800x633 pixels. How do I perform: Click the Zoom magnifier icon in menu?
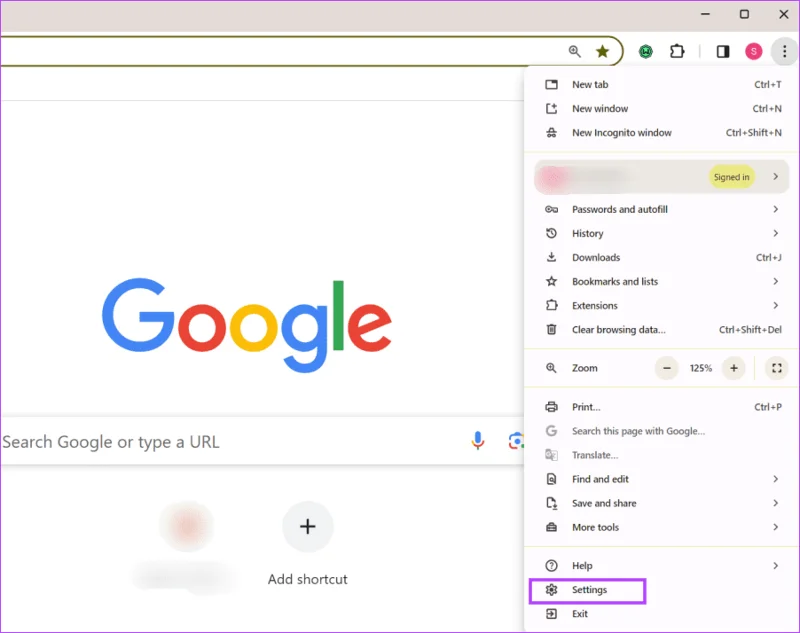pyautogui.click(x=552, y=368)
